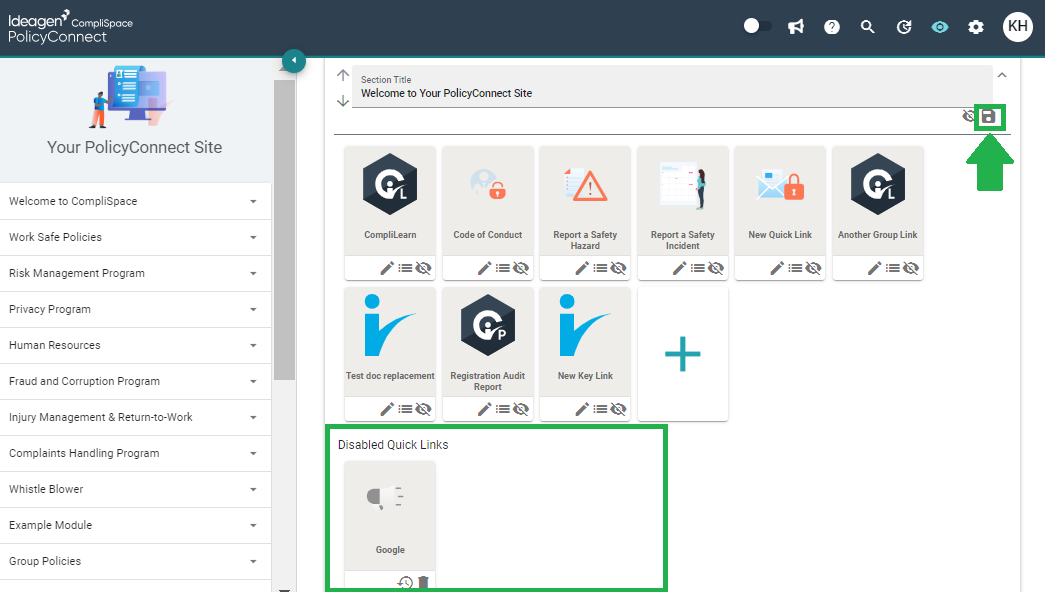Toggle the switch in the top header
Image resolution: width=1045 pixels, height=592 pixels.
757,26
